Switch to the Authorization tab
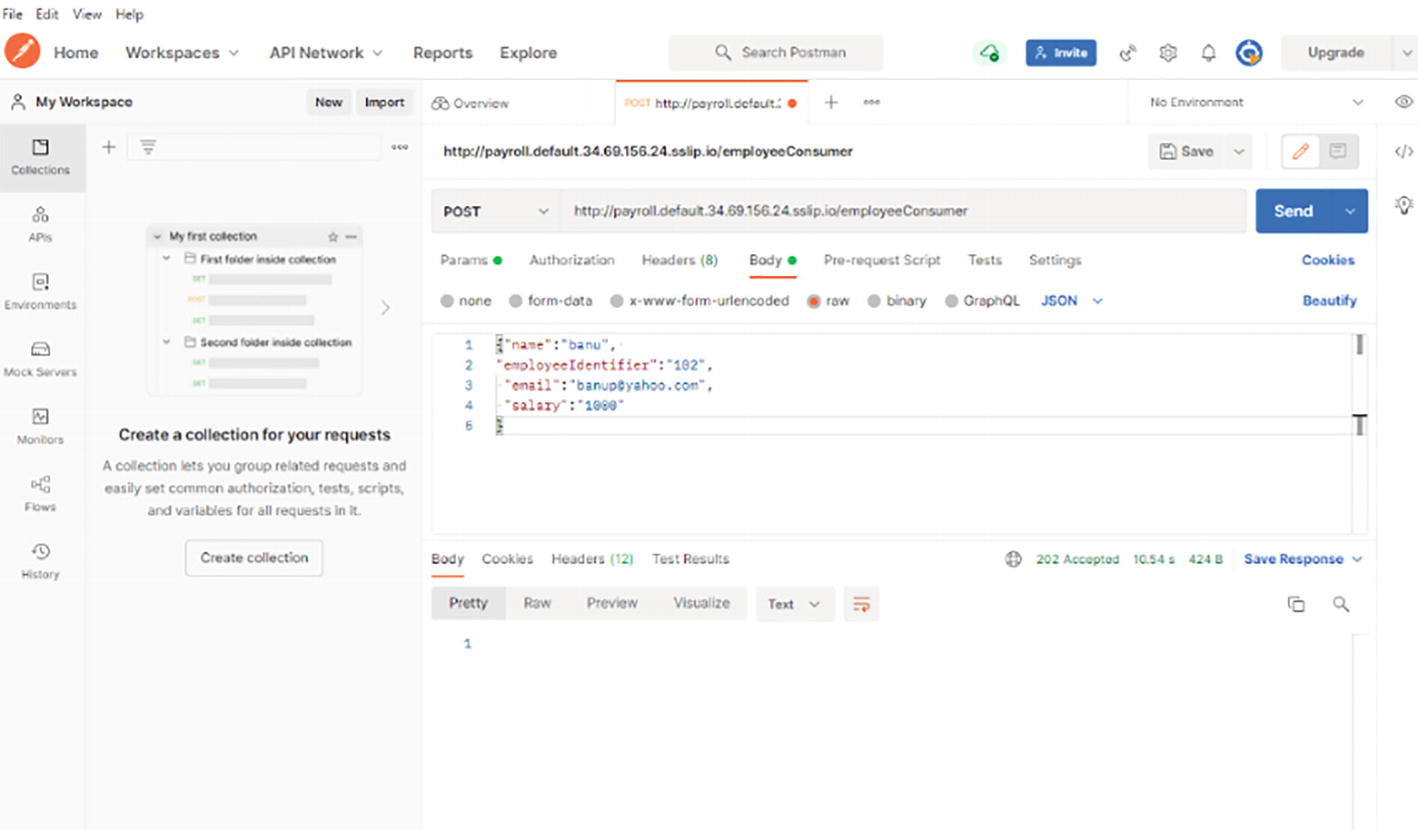 pos(571,260)
